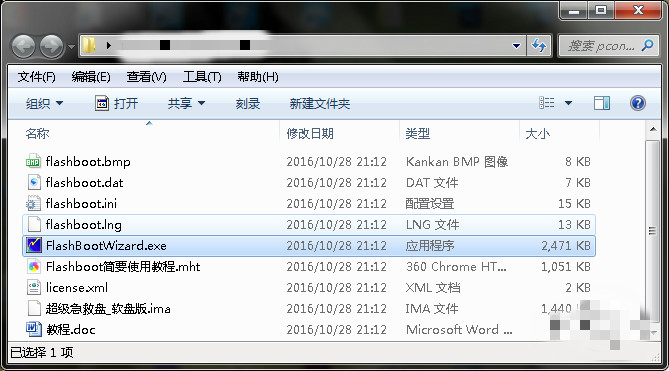Expand the address bar history dropdown
The image size is (669, 371).
516,46
